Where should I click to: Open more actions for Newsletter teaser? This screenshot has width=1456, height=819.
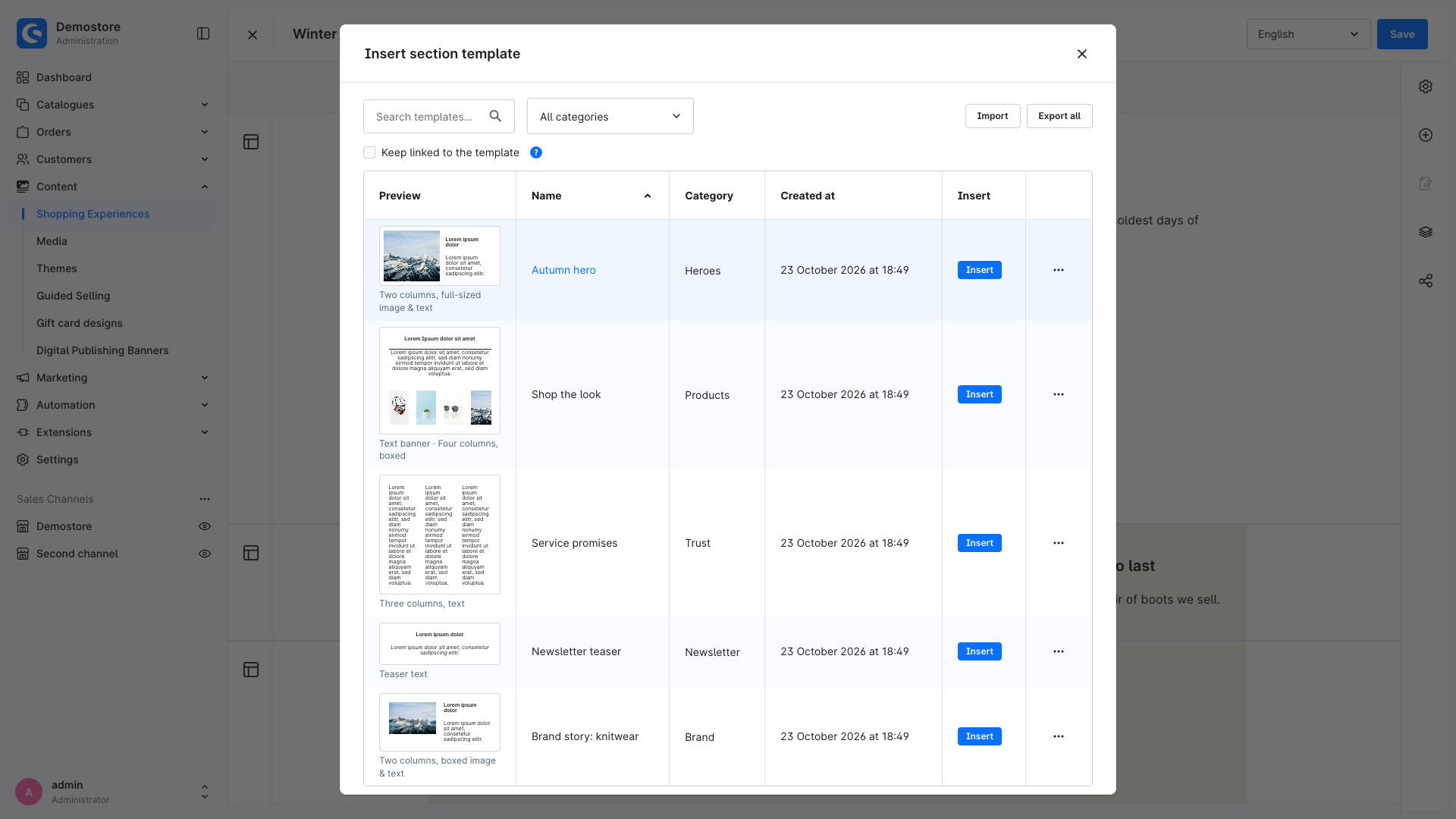pos(1059,651)
